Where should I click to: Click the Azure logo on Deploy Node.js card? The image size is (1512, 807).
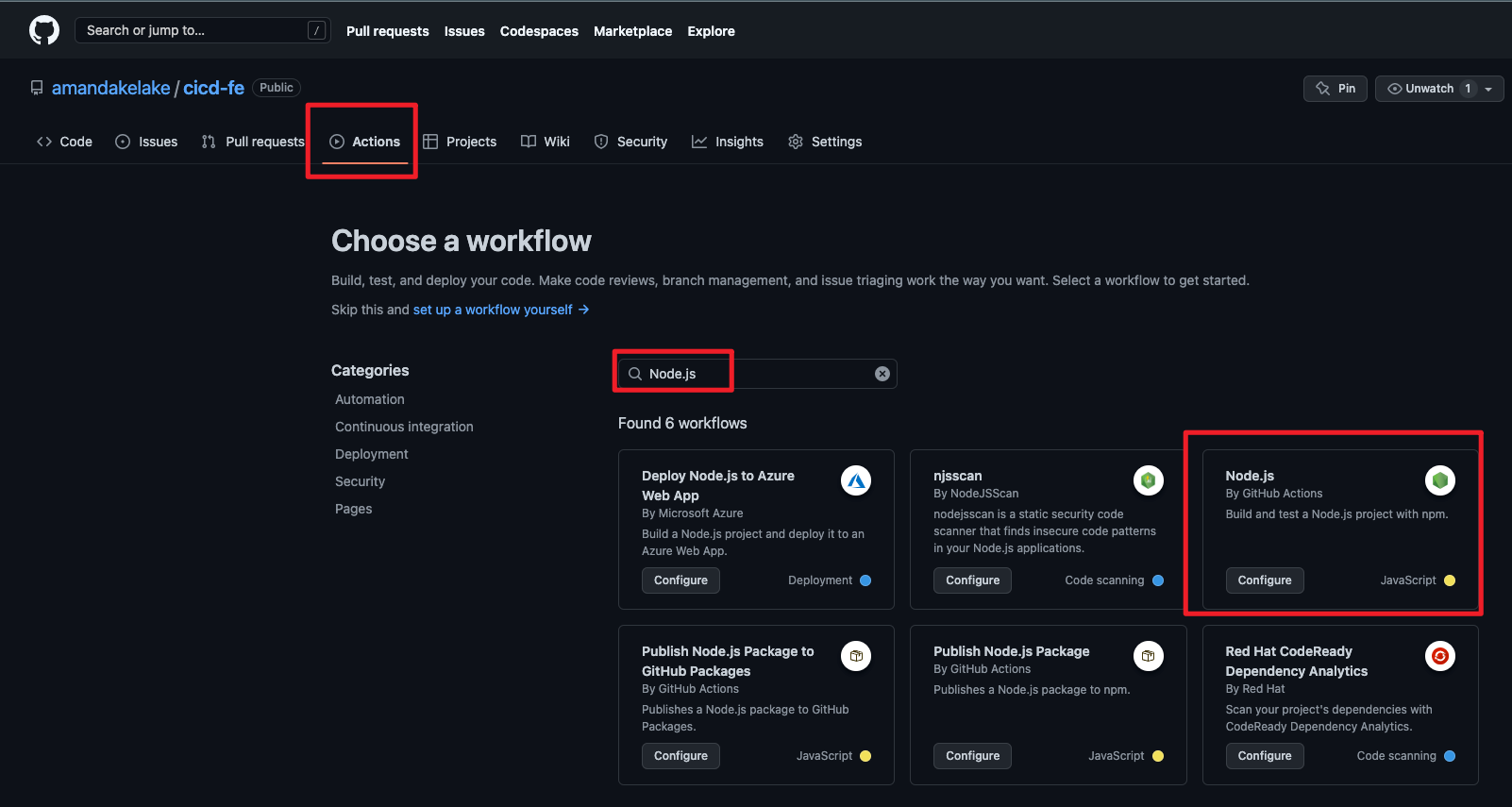click(856, 480)
